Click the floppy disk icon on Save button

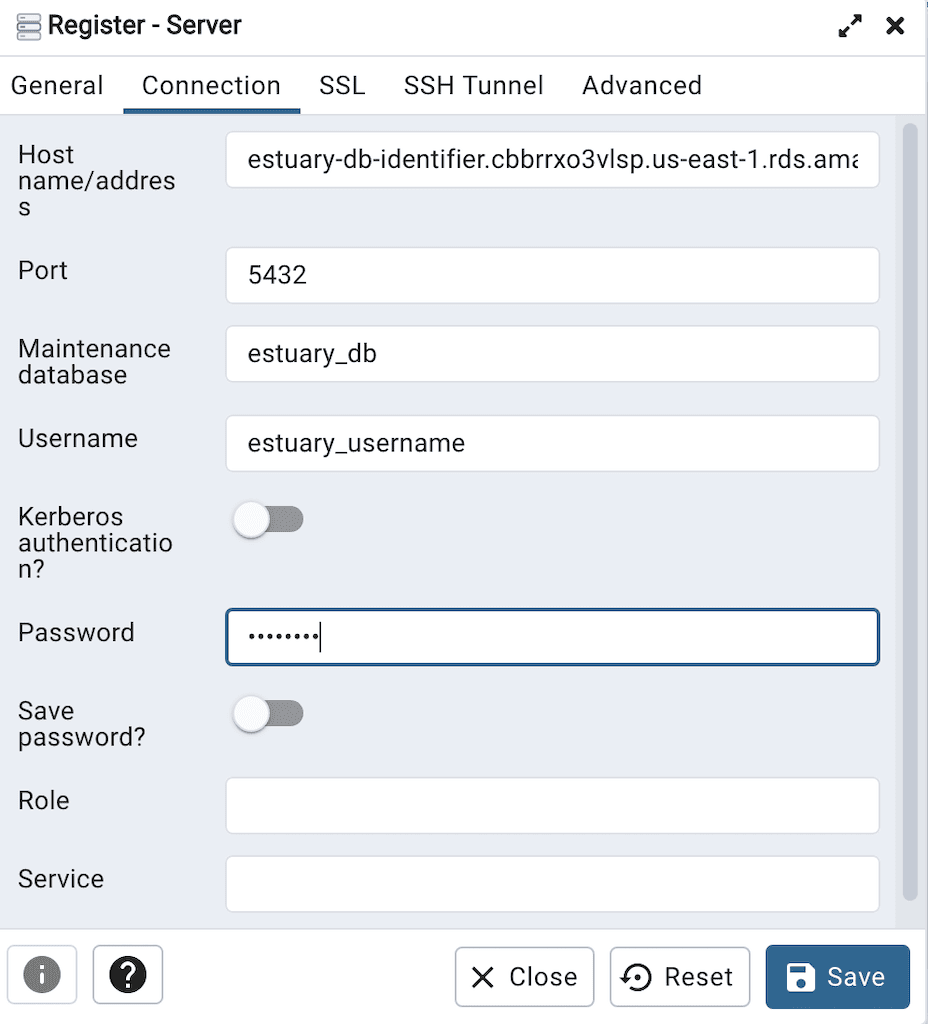[801, 977]
